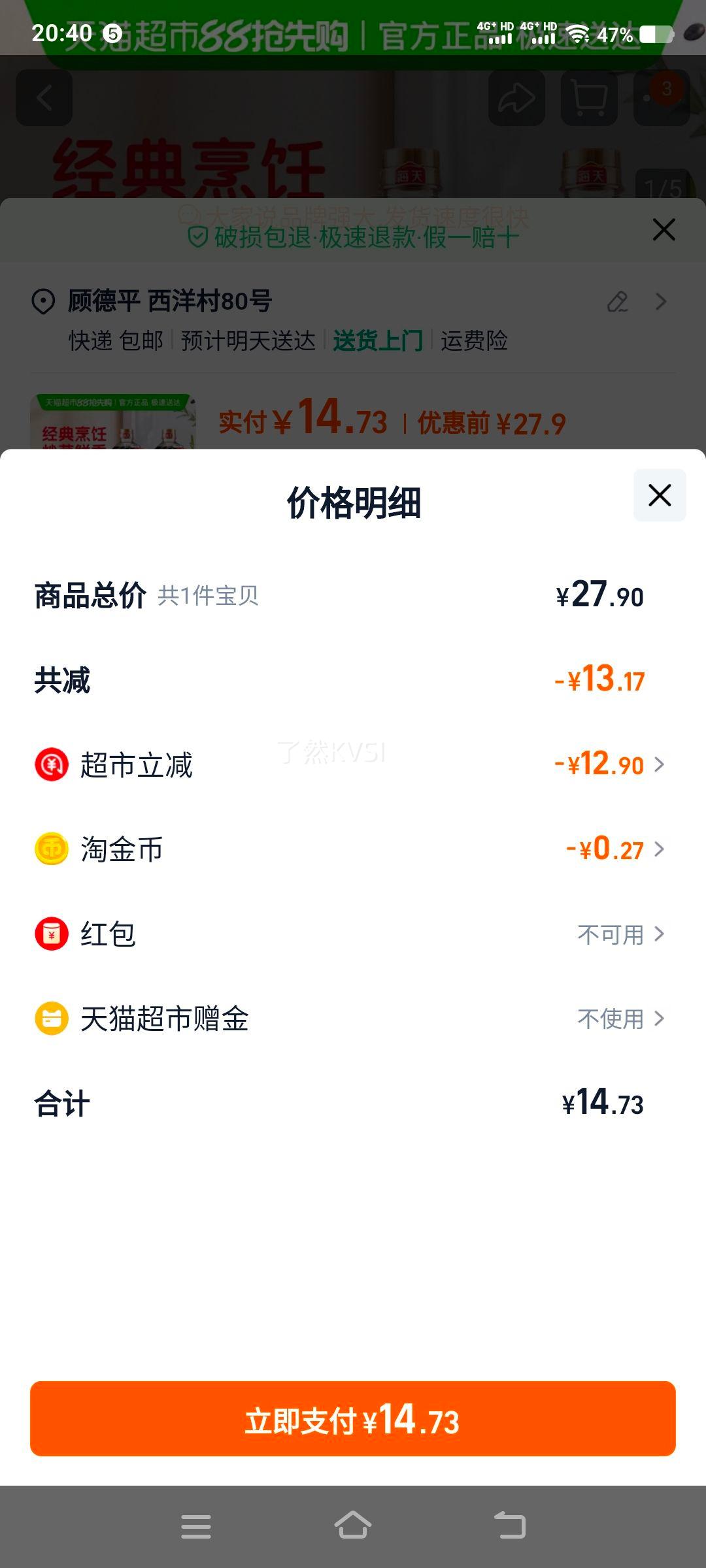Pay now with 立即支付 ¥14.73
706x1568 pixels.
click(x=353, y=1419)
